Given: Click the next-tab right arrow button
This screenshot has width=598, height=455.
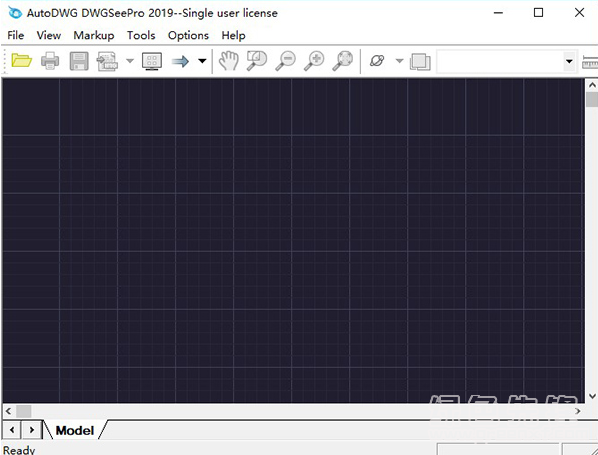Looking at the screenshot, I should (x=32, y=430).
